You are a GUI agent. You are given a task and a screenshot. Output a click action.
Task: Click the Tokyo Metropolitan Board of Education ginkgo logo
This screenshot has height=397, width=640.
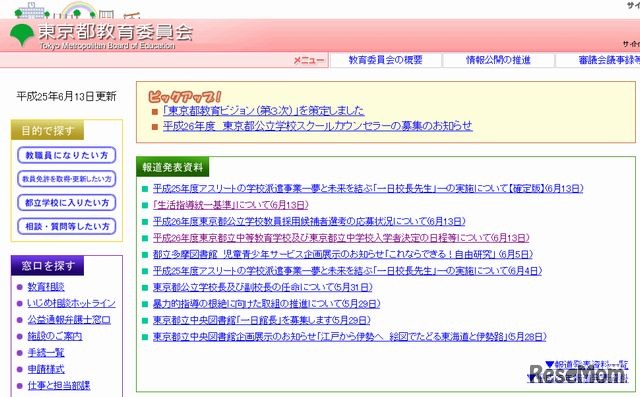pos(22,35)
